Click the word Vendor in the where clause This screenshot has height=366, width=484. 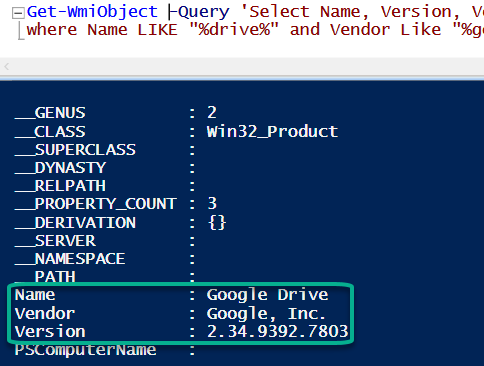360,30
